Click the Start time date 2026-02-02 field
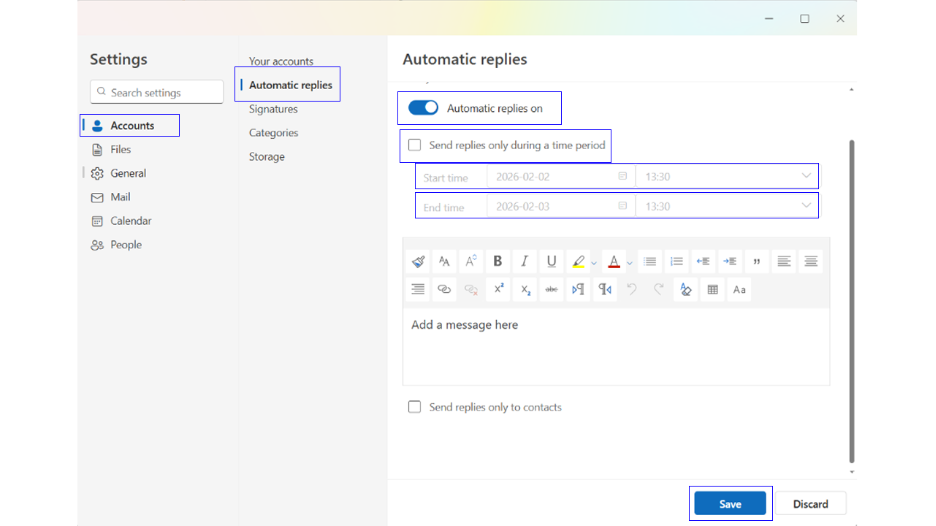936x526 pixels. pyautogui.click(x=561, y=176)
